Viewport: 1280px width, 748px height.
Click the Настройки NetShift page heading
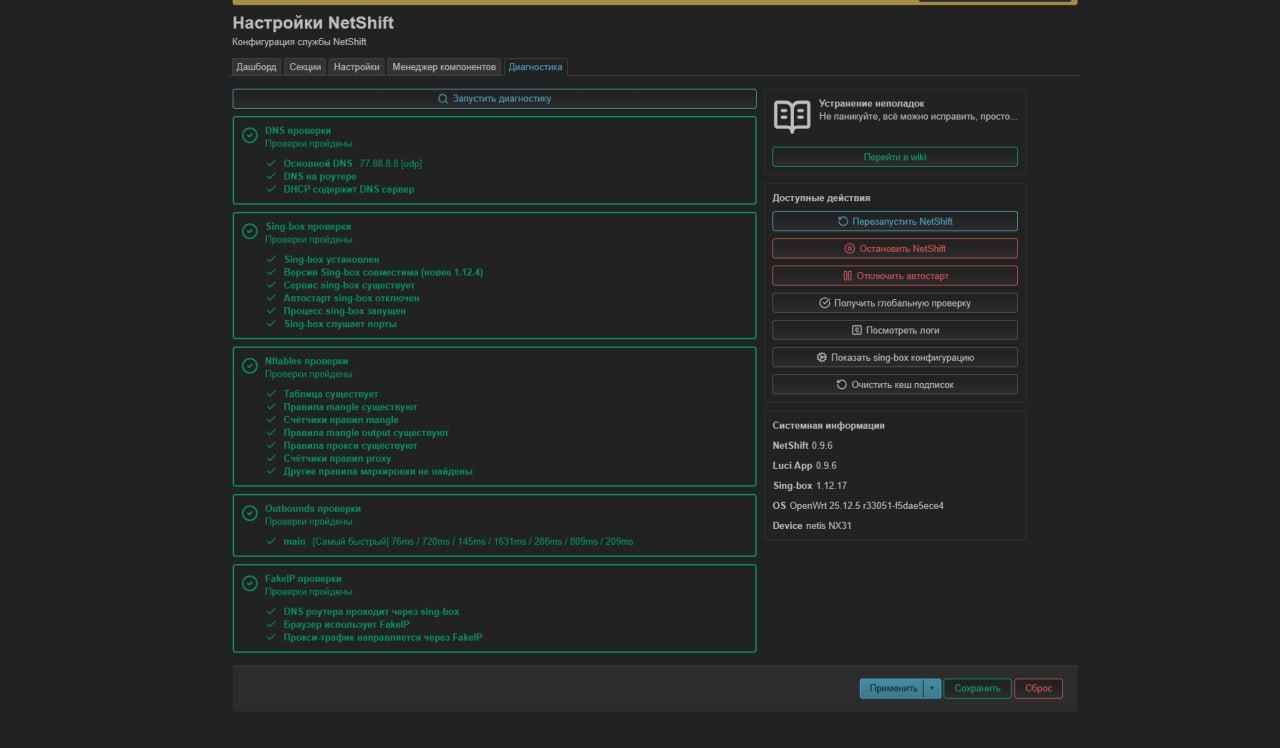click(313, 22)
